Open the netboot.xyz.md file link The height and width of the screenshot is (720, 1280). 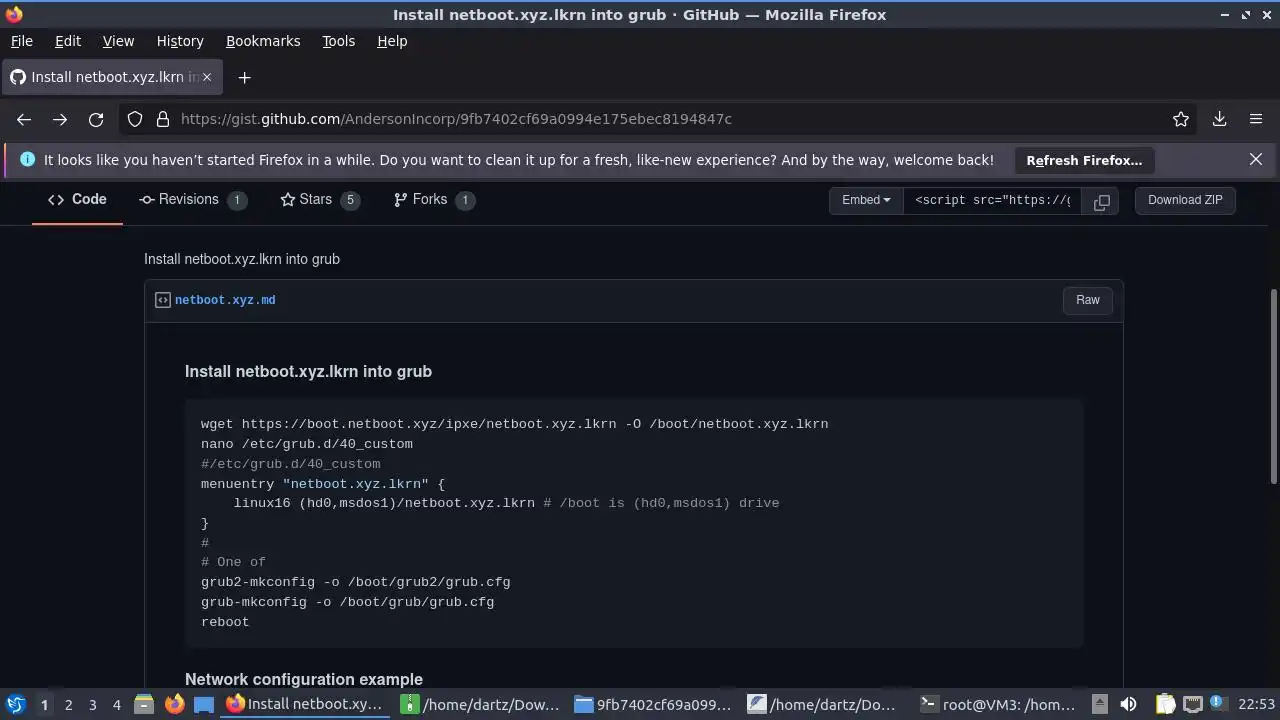[x=225, y=300]
